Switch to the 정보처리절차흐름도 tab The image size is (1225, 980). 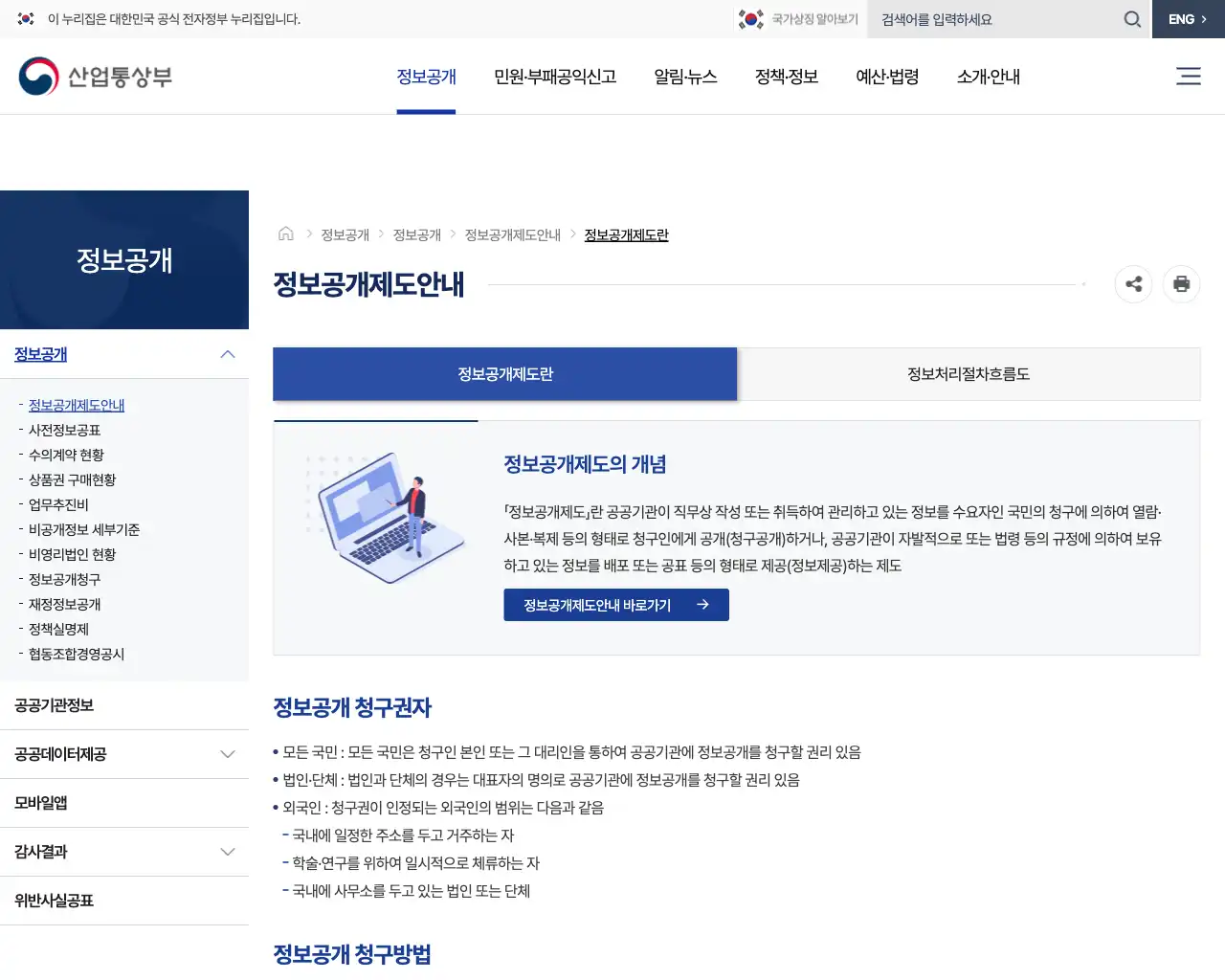969,374
